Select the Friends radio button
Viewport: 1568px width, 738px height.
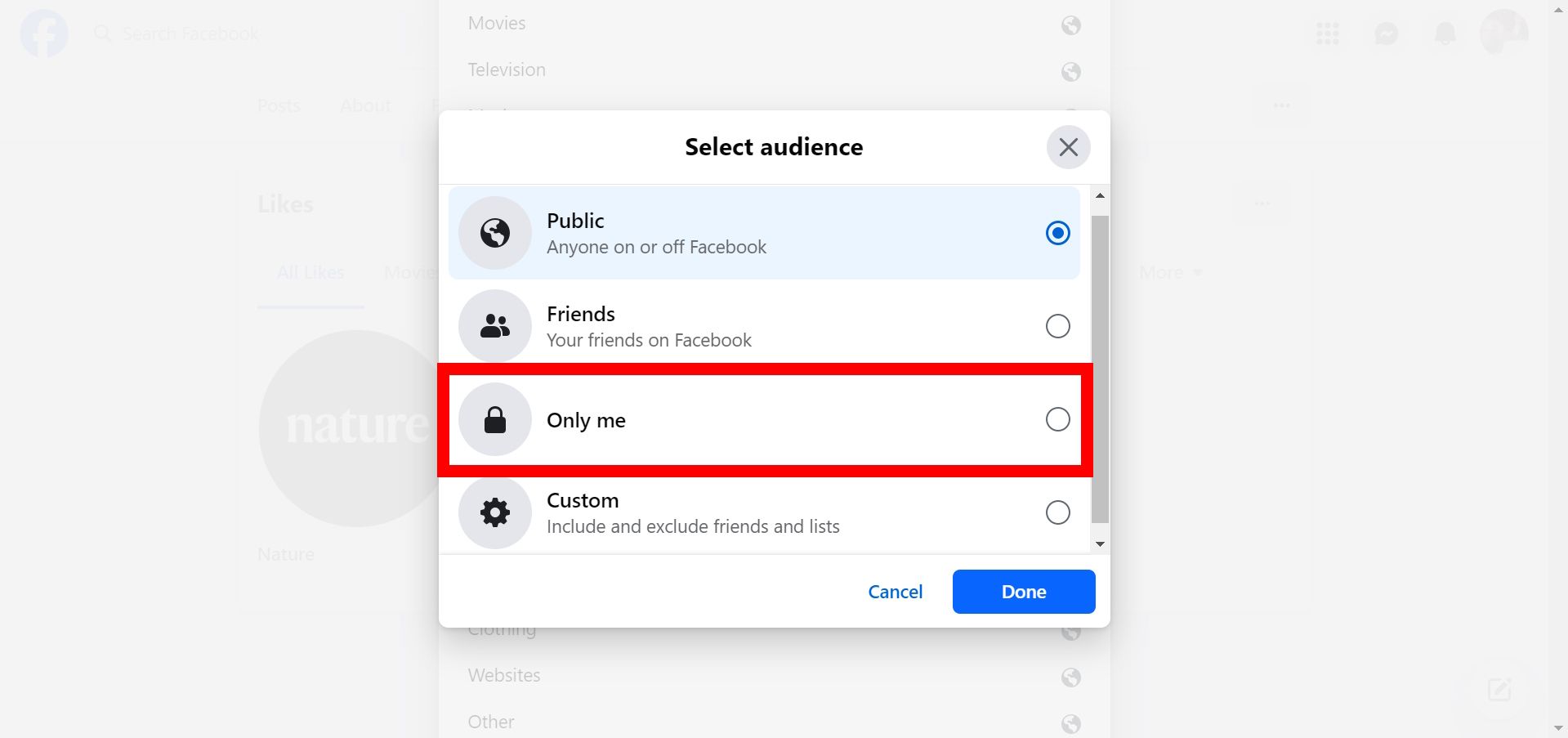1057,325
